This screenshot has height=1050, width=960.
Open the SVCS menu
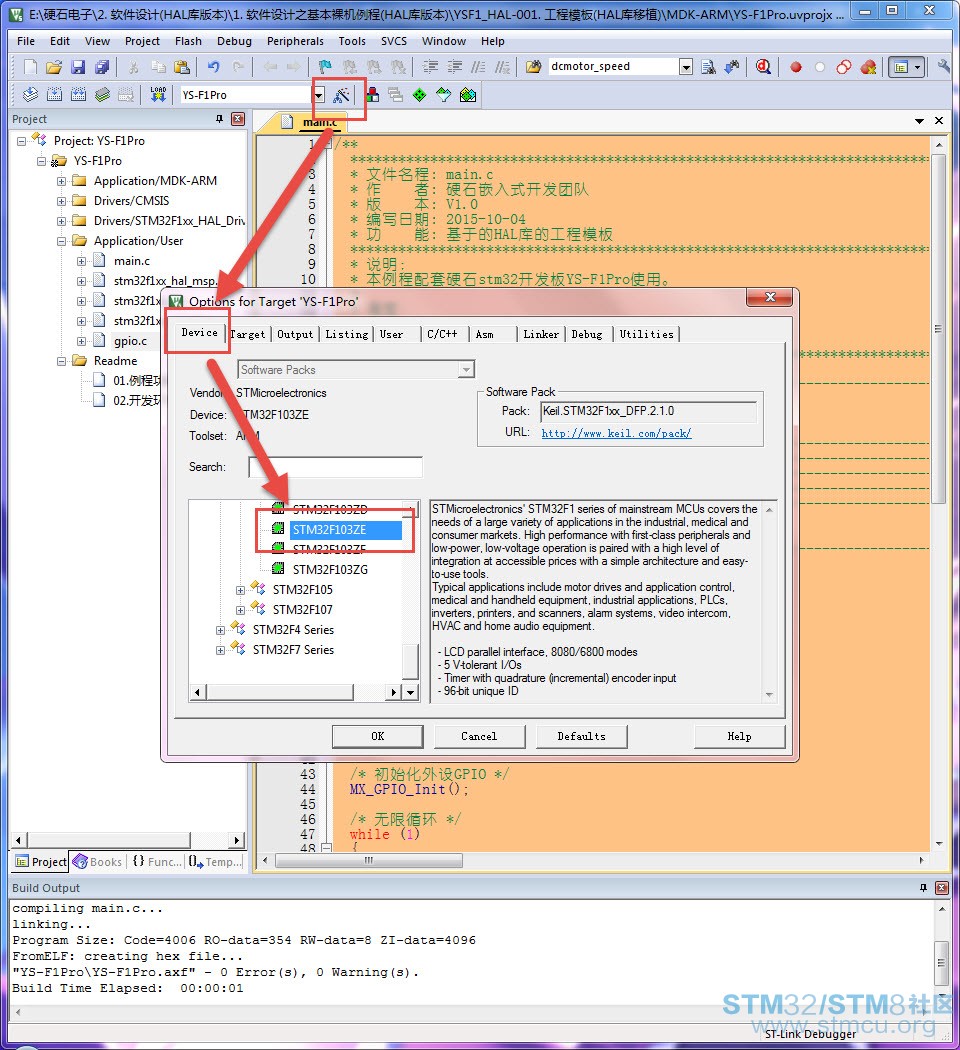pyautogui.click(x=394, y=41)
